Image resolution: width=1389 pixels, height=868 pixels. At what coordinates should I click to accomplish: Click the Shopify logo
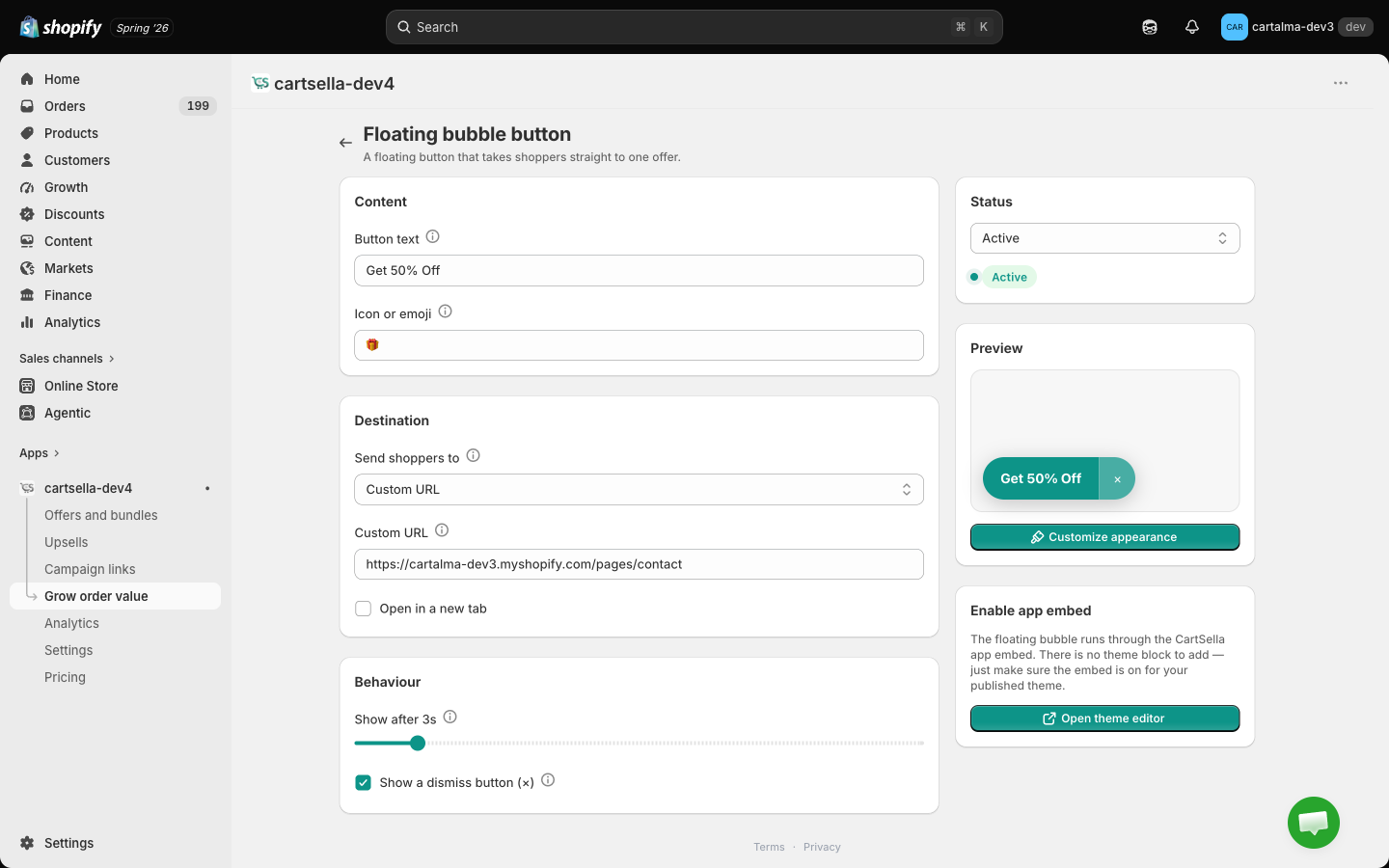pyautogui.click(x=61, y=27)
